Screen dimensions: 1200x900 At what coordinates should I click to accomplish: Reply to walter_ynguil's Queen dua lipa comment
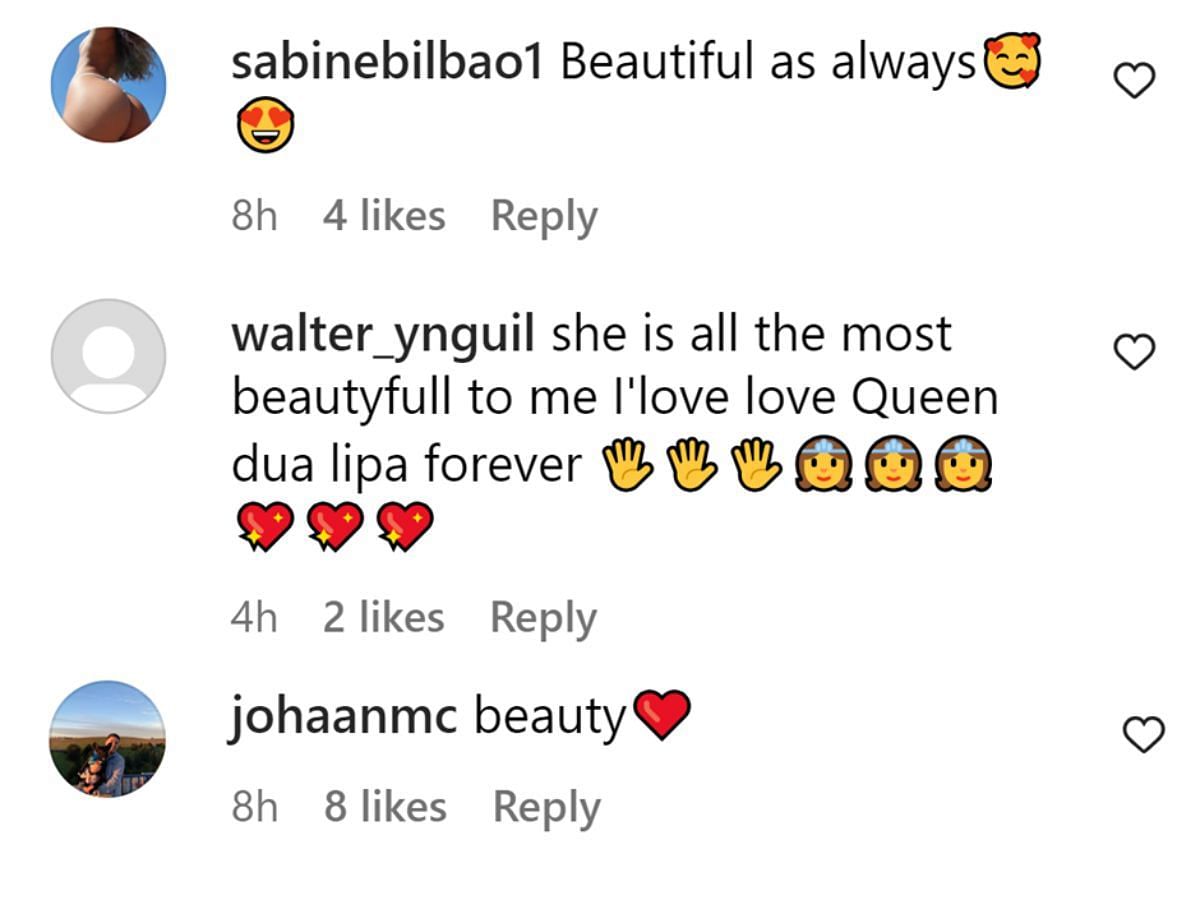(543, 618)
